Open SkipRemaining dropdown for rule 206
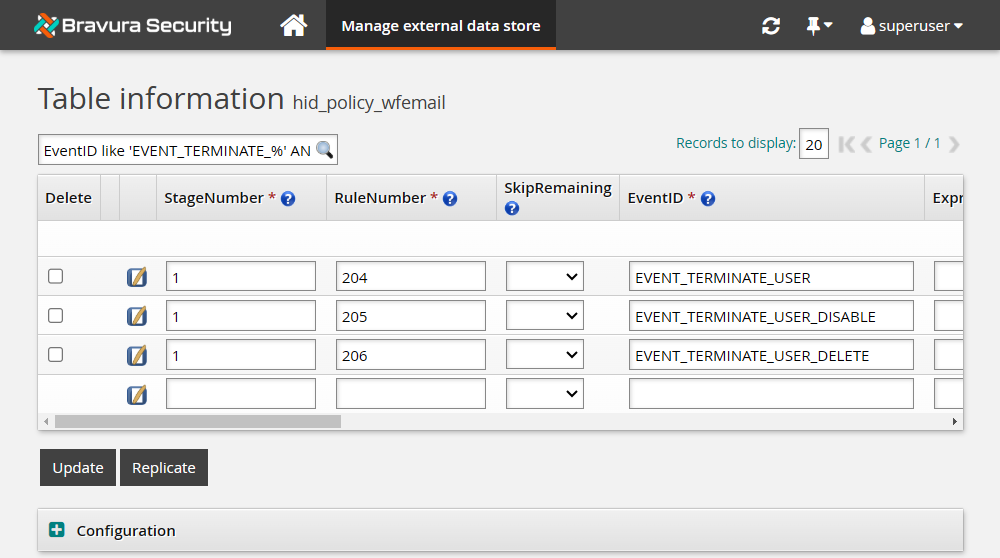 point(545,355)
